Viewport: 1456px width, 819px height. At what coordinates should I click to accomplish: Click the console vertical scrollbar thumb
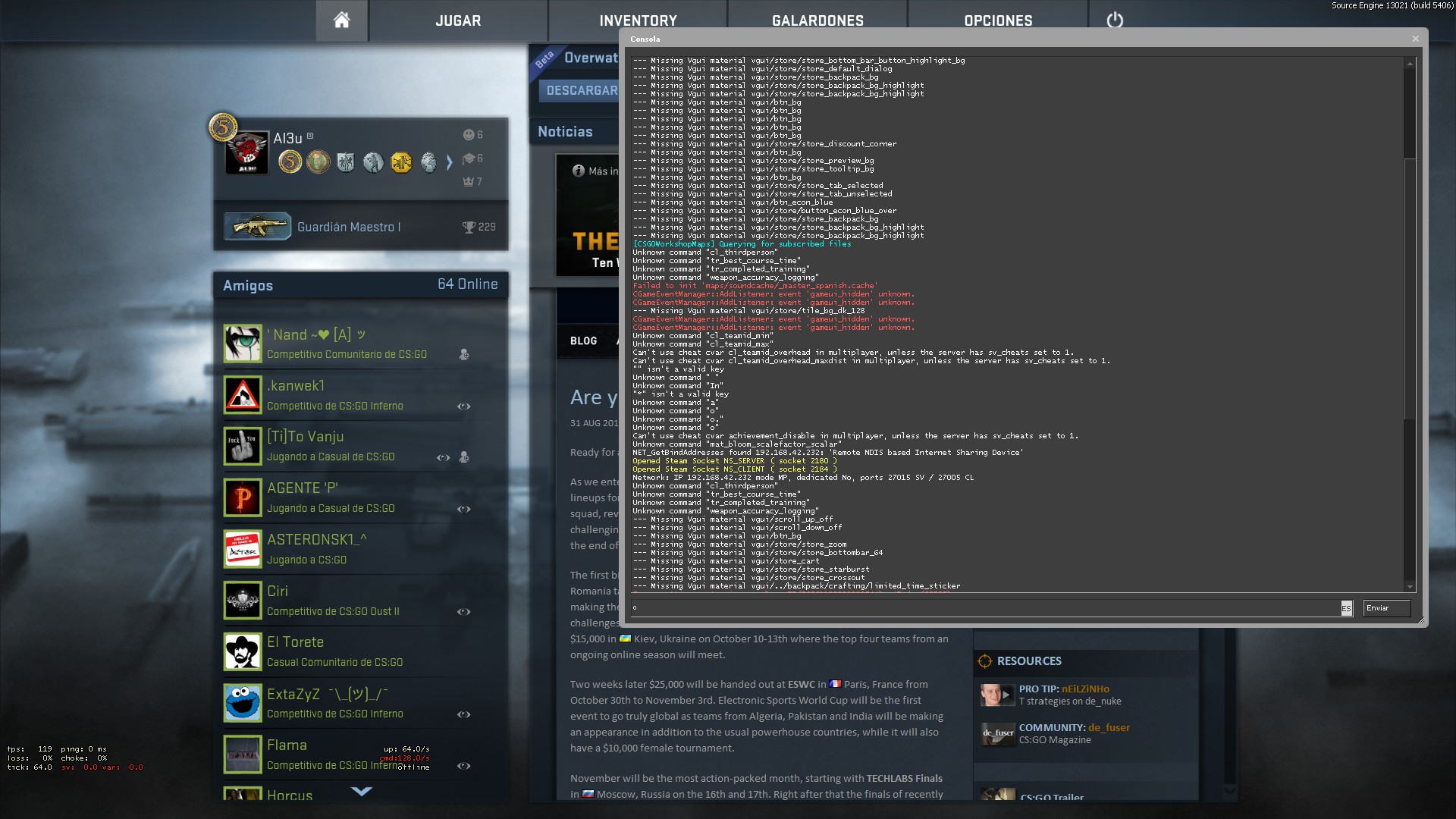(x=1410, y=288)
